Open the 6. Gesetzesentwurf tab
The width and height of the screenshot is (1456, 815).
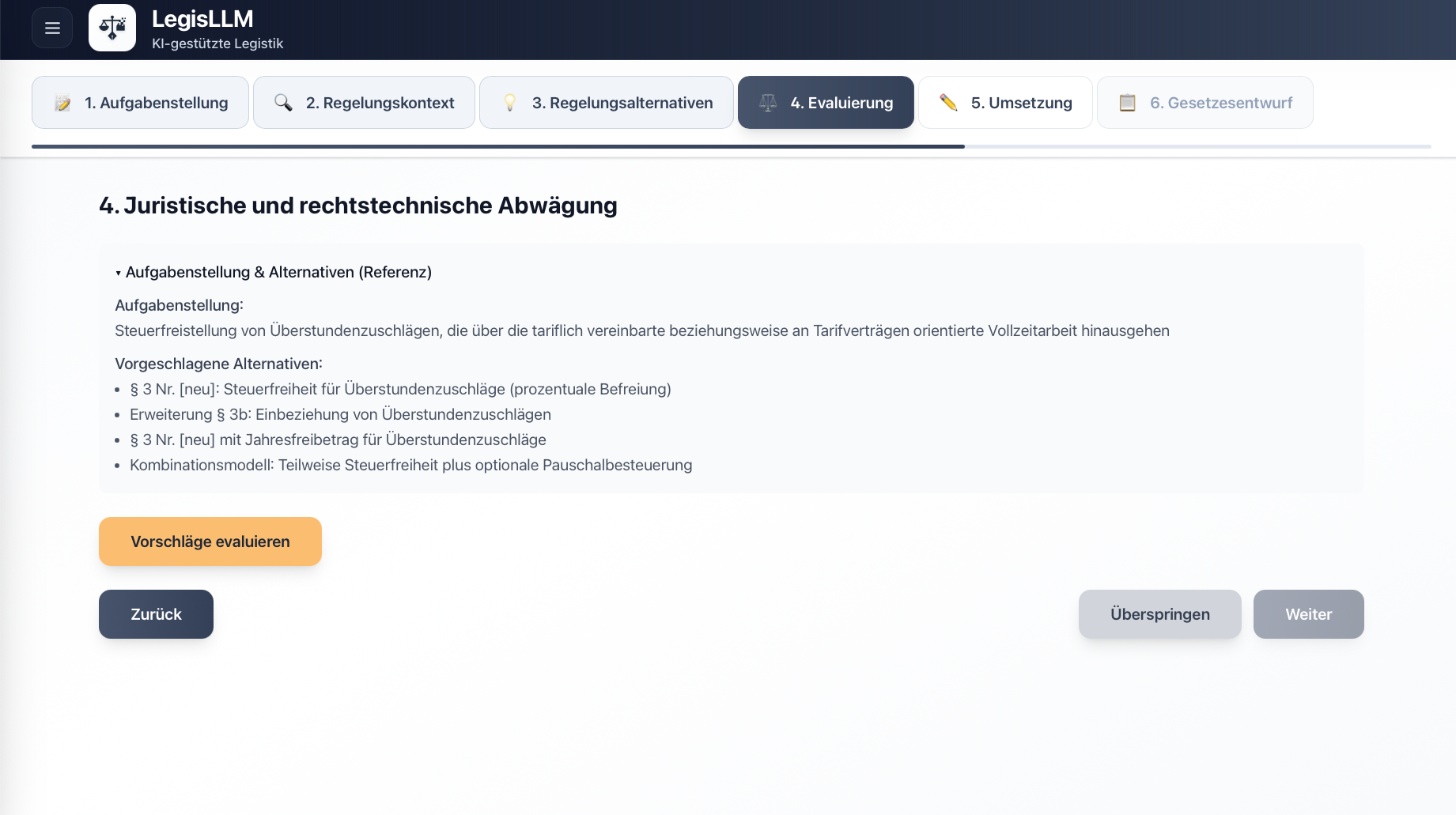click(x=1220, y=103)
